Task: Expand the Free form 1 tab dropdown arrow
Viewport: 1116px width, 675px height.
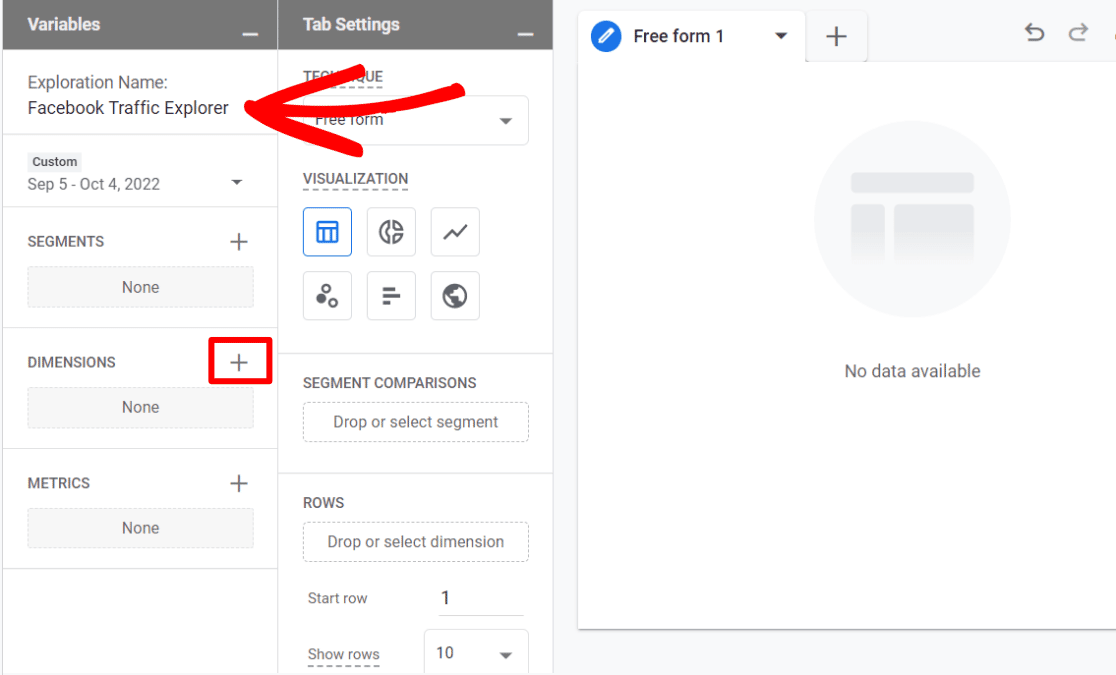Action: (x=781, y=36)
